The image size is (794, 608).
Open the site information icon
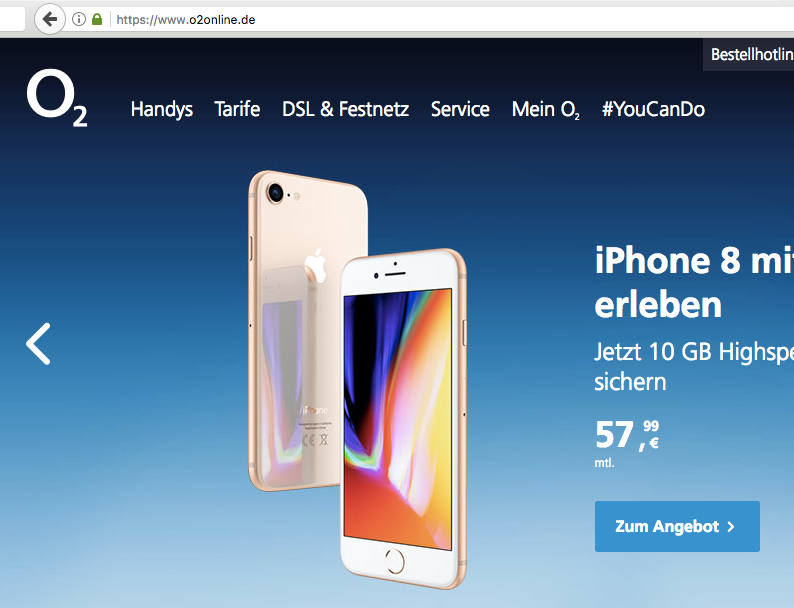point(79,19)
